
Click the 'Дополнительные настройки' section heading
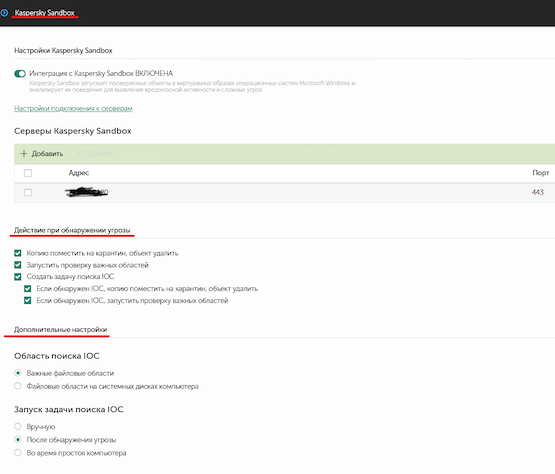point(61,330)
